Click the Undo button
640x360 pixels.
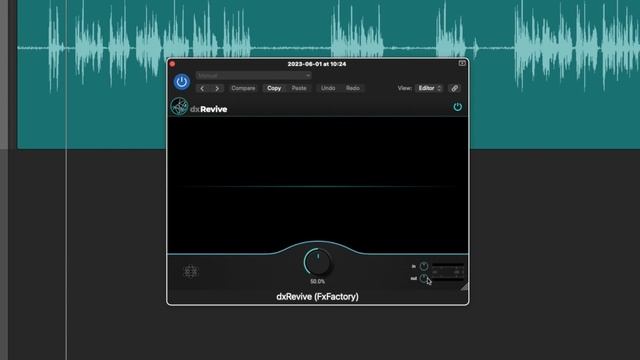pyautogui.click(x=328, y=88)
